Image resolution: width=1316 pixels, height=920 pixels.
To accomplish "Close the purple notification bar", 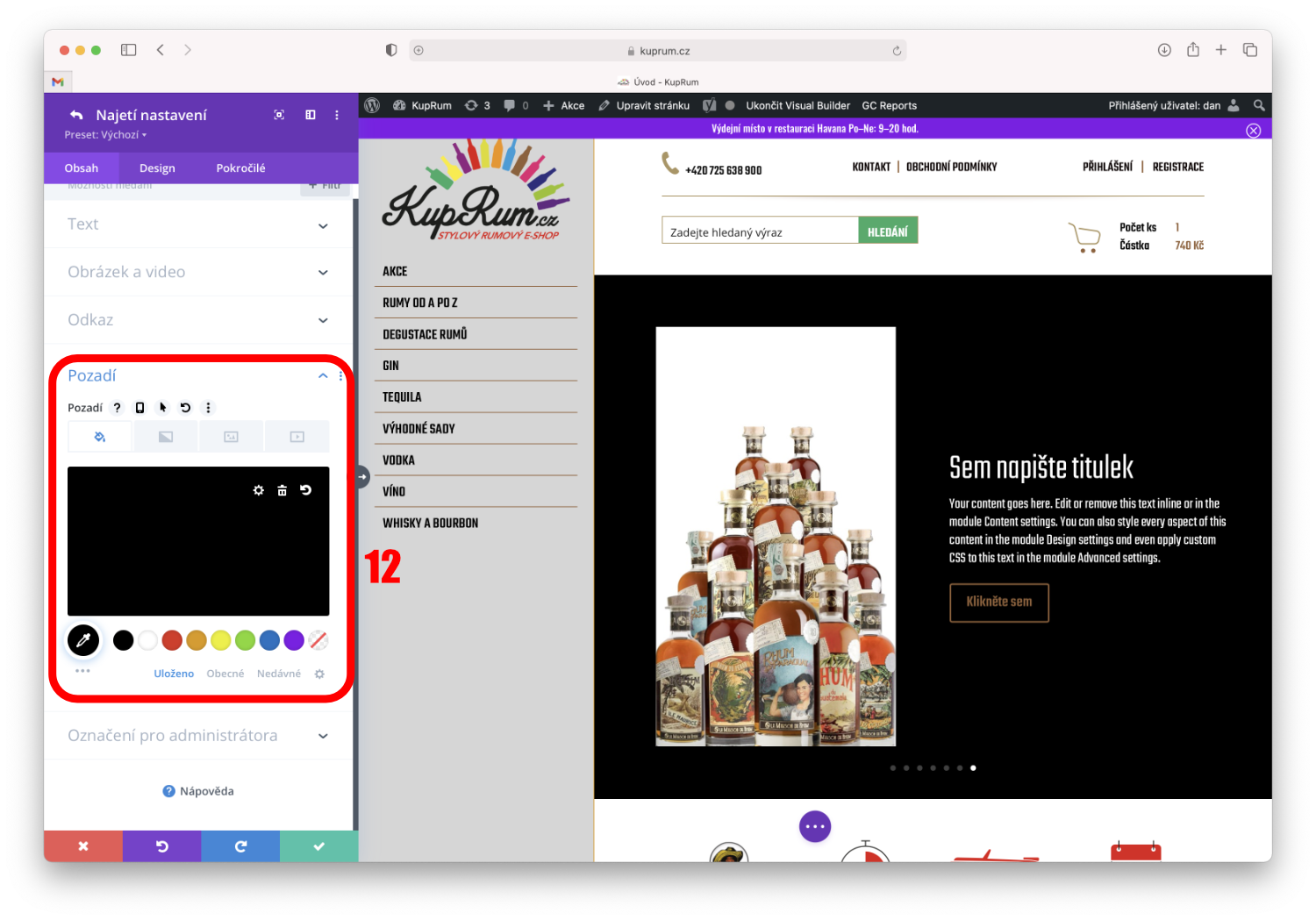I will pyautogui.click(x=1253, y=131).
